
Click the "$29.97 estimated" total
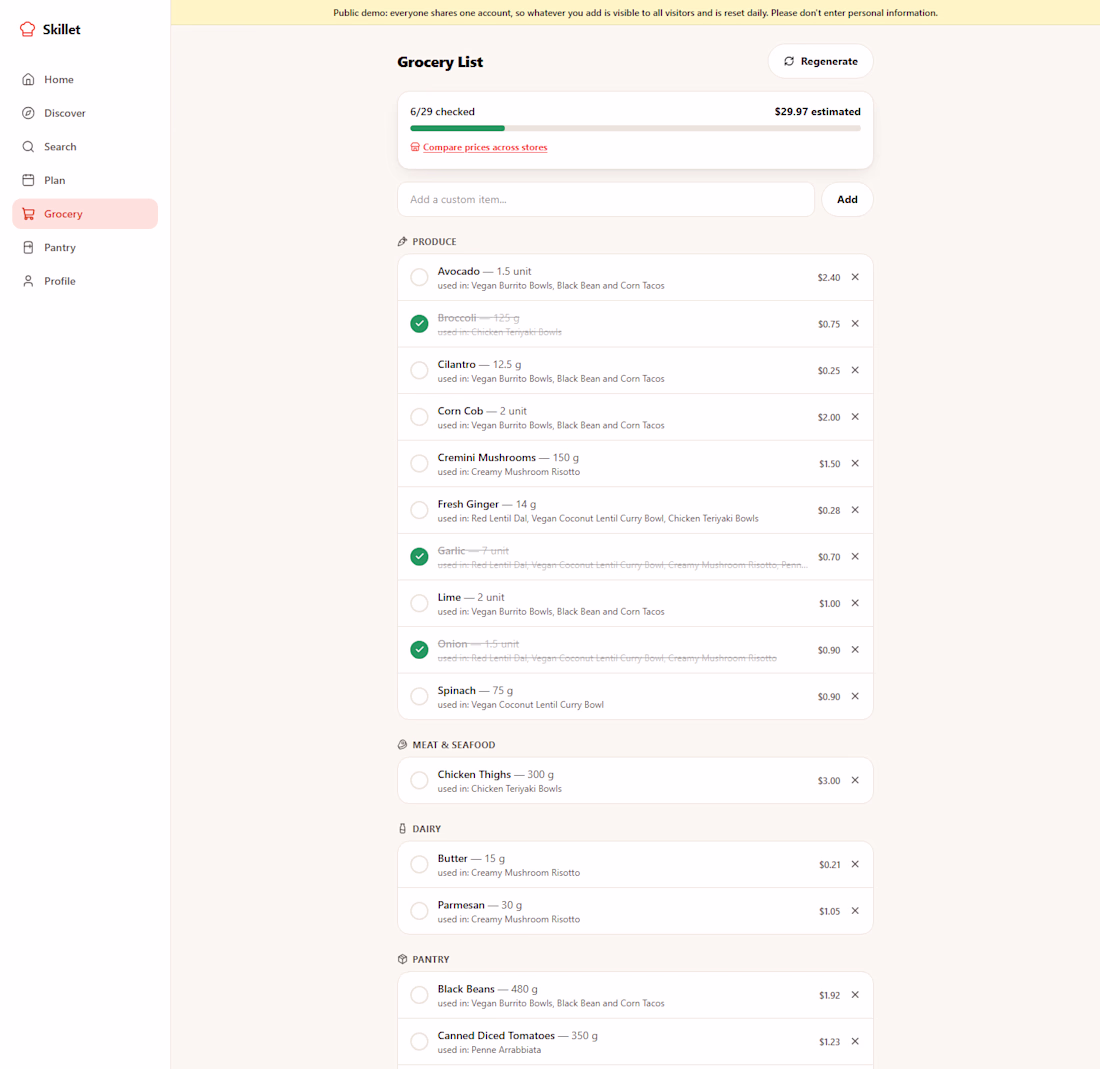click(817, 112)
